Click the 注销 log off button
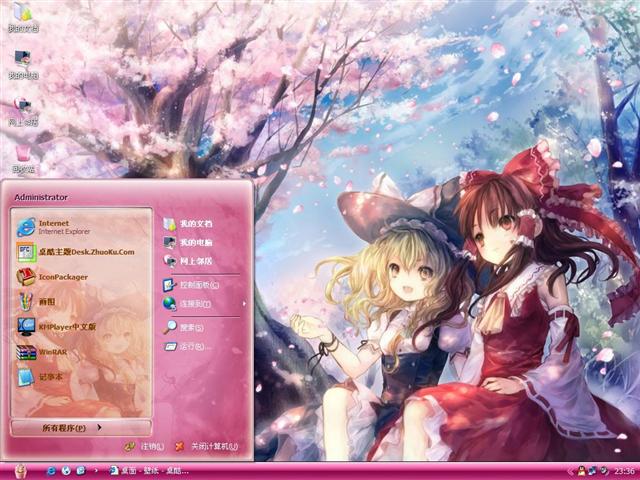Image resolution: width=640 pixels, height=480 pixels. click(x=144, y=447)
